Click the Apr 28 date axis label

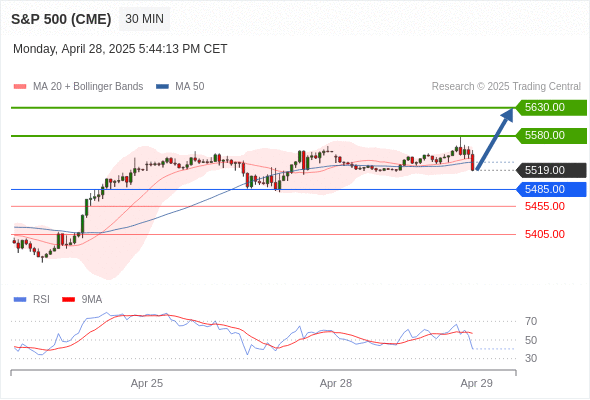[336, 383]
